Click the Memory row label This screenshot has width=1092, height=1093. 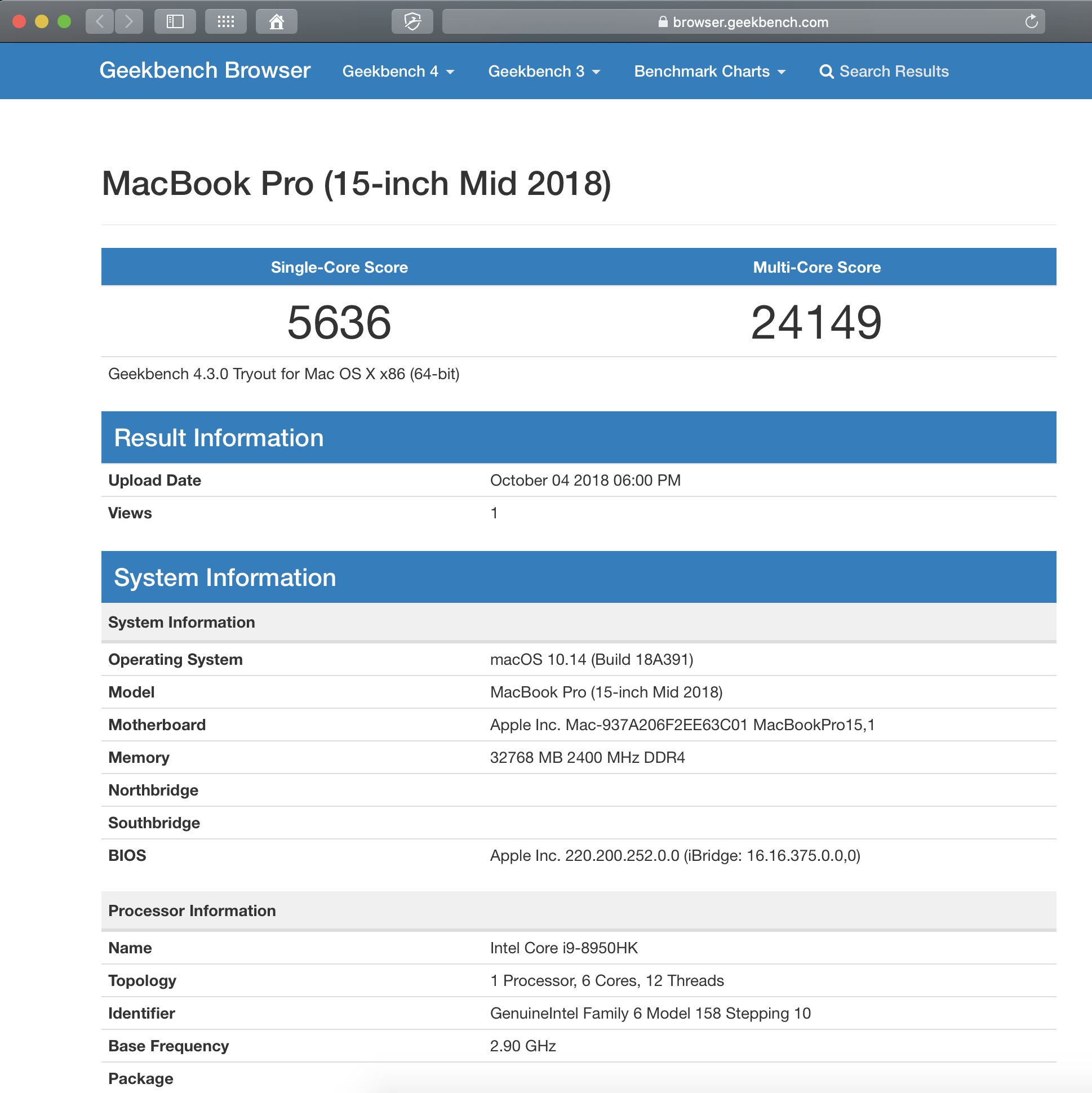(x=139, y=758)
